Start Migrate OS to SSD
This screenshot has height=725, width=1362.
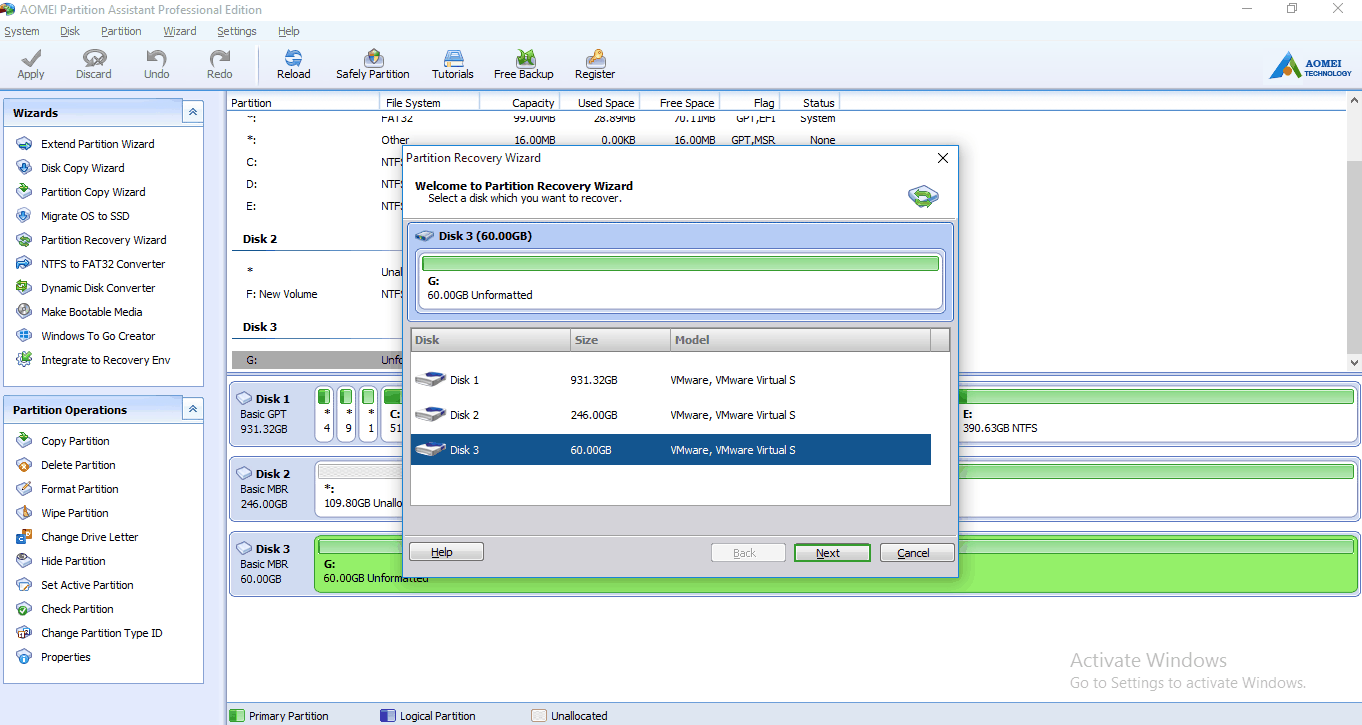point(85,216)
